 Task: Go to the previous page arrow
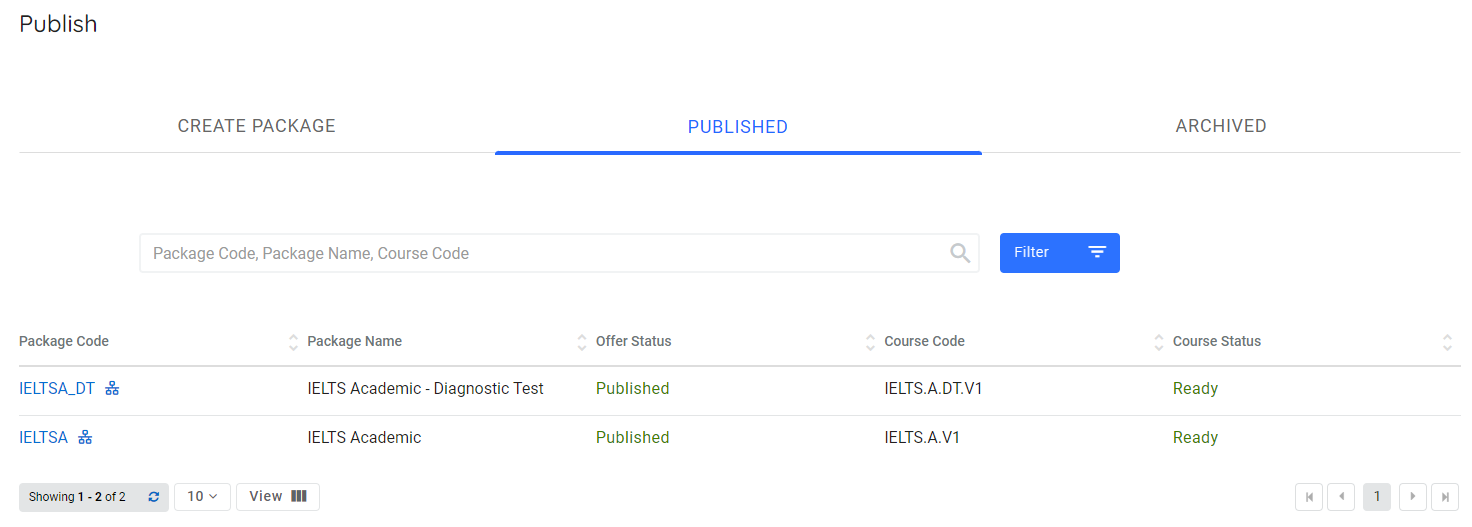(1341, 497)
